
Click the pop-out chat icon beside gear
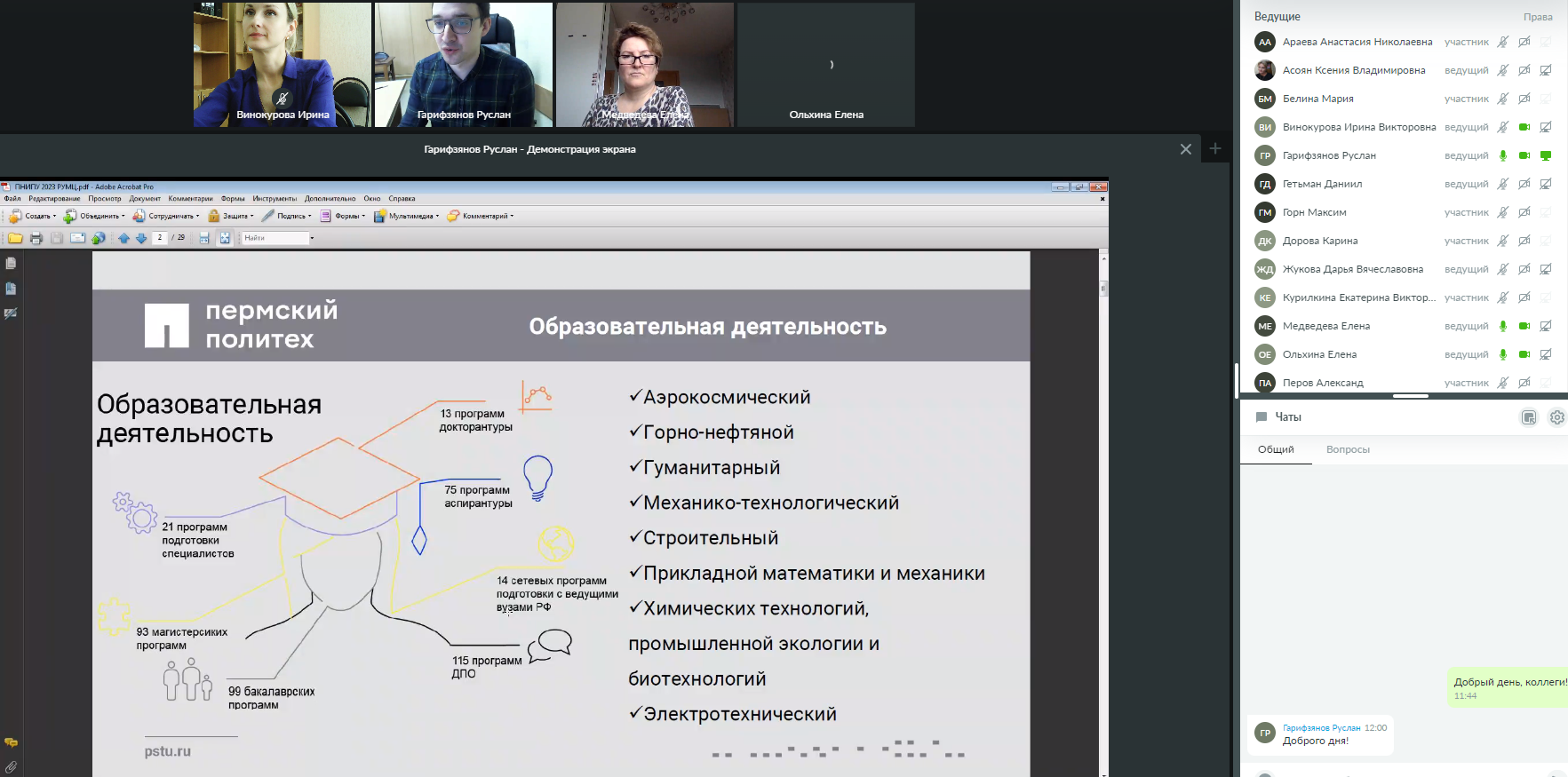coord(1529,417)
